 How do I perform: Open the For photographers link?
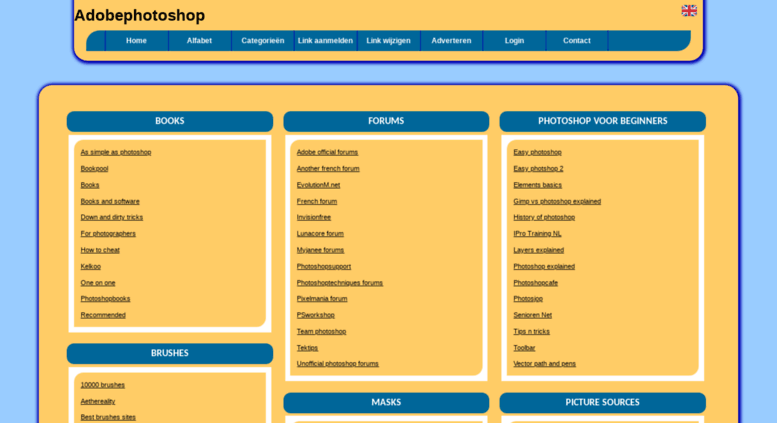pyautogui.click(x=108, y=234)
